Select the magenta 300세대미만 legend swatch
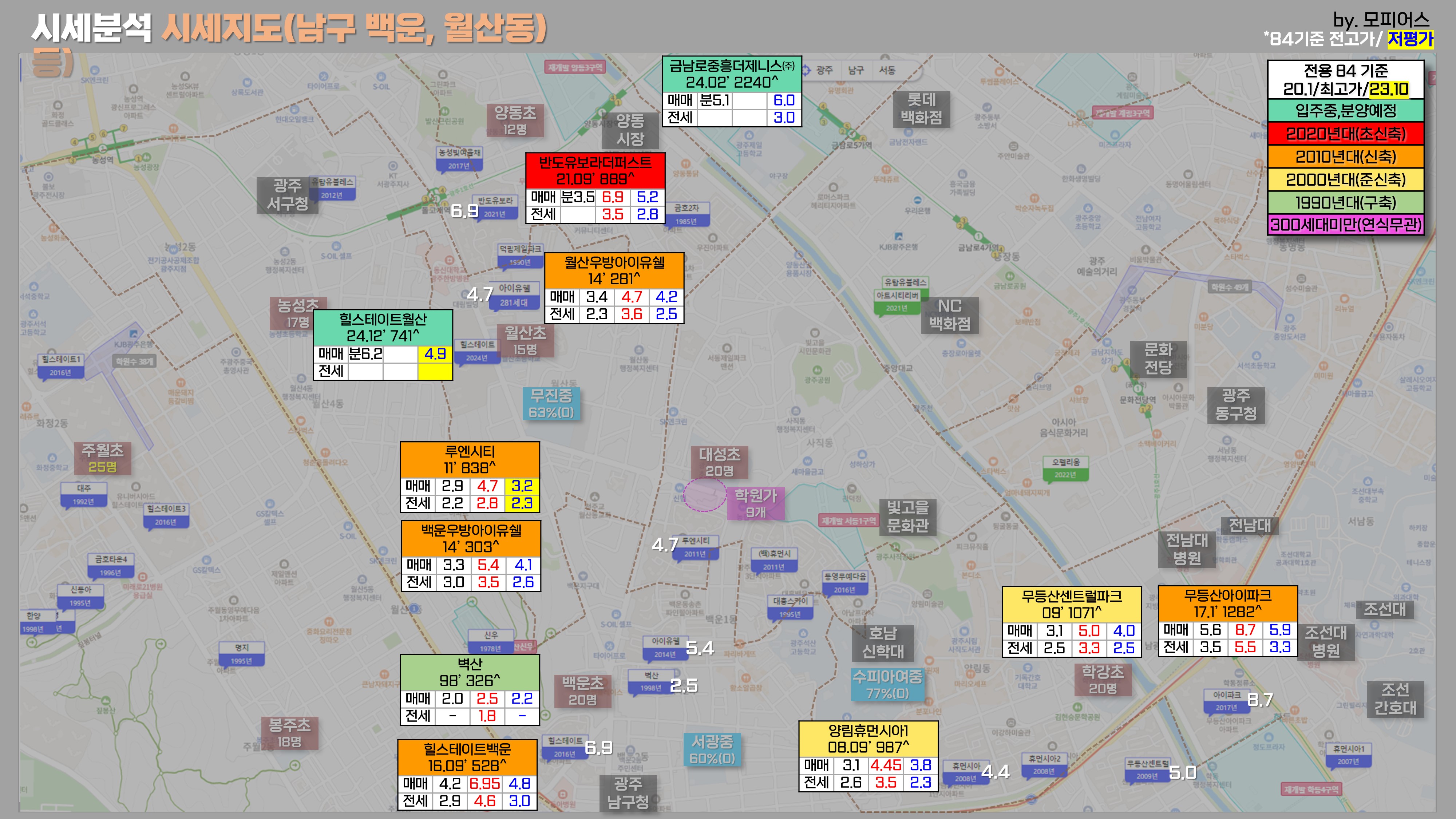 (1345, 225)
